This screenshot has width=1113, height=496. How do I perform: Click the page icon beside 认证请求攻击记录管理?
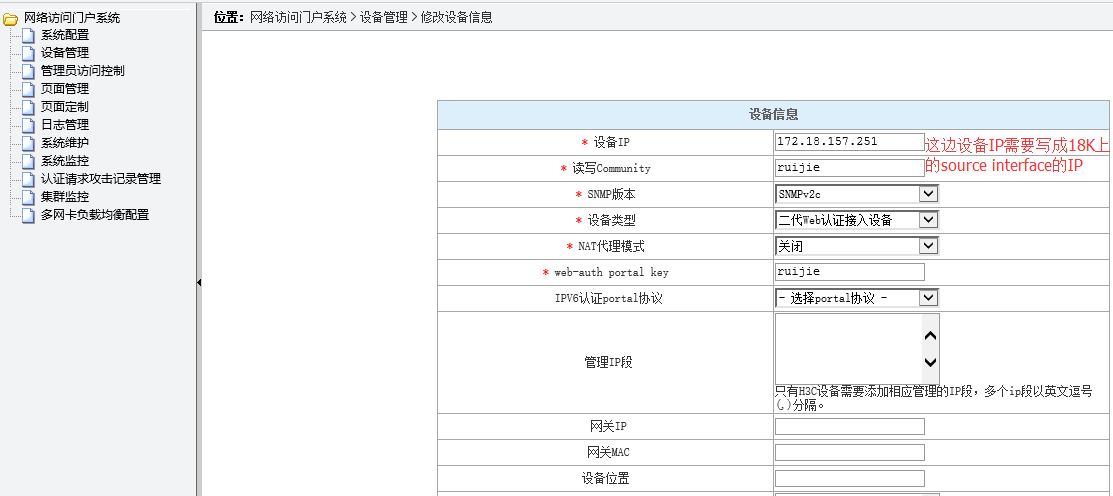pos(28,180)
